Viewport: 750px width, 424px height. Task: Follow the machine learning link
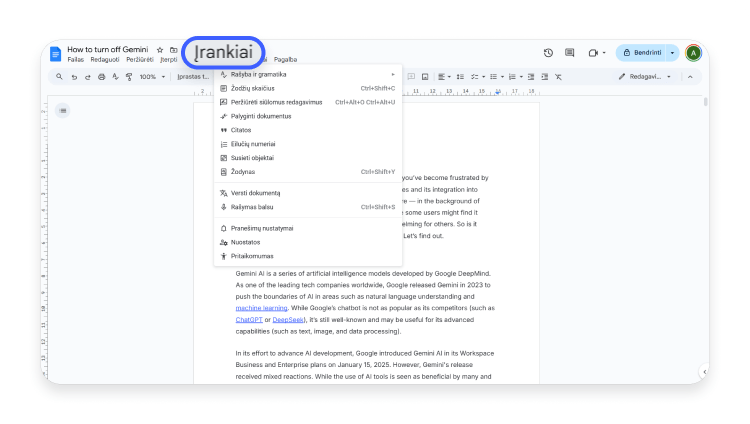tap(261, 308)
